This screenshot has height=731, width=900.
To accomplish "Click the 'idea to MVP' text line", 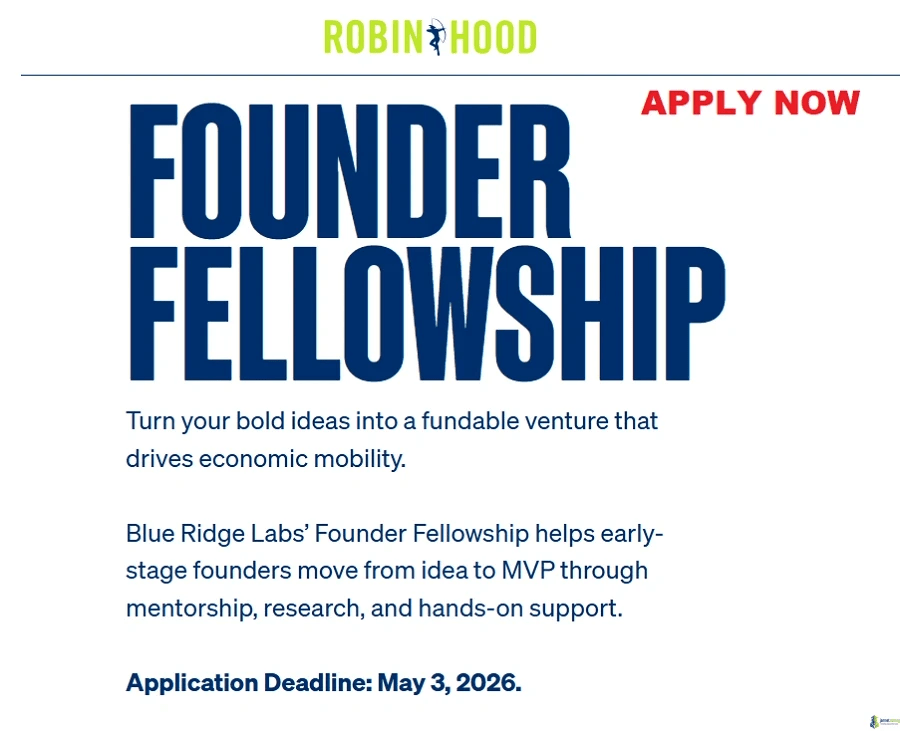I will tap(387, 571).
